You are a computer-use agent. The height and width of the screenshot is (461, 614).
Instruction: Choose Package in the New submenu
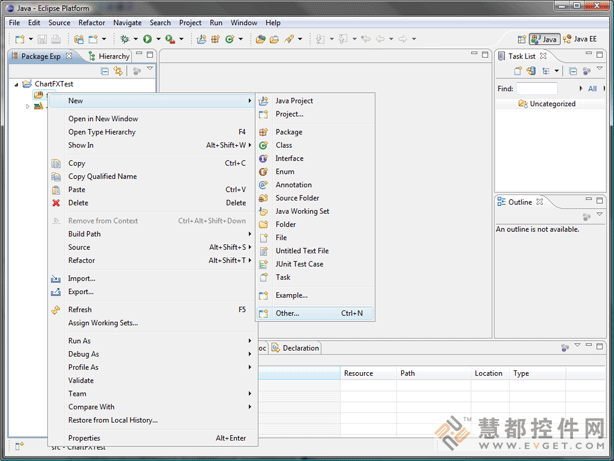315,132
